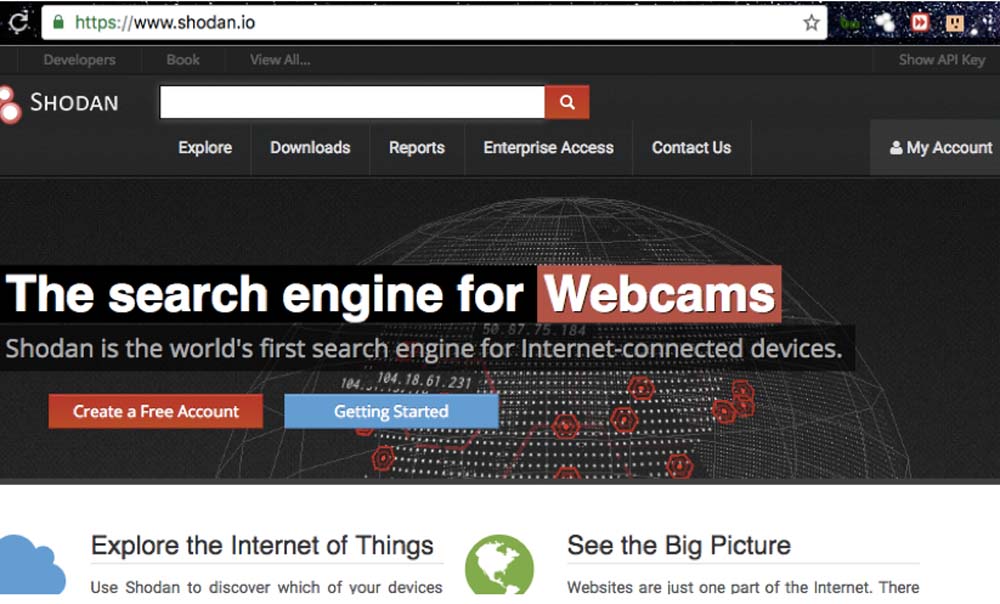Click the red search magnifier button
Screen dimensions: 1000x604
point(567,102)
